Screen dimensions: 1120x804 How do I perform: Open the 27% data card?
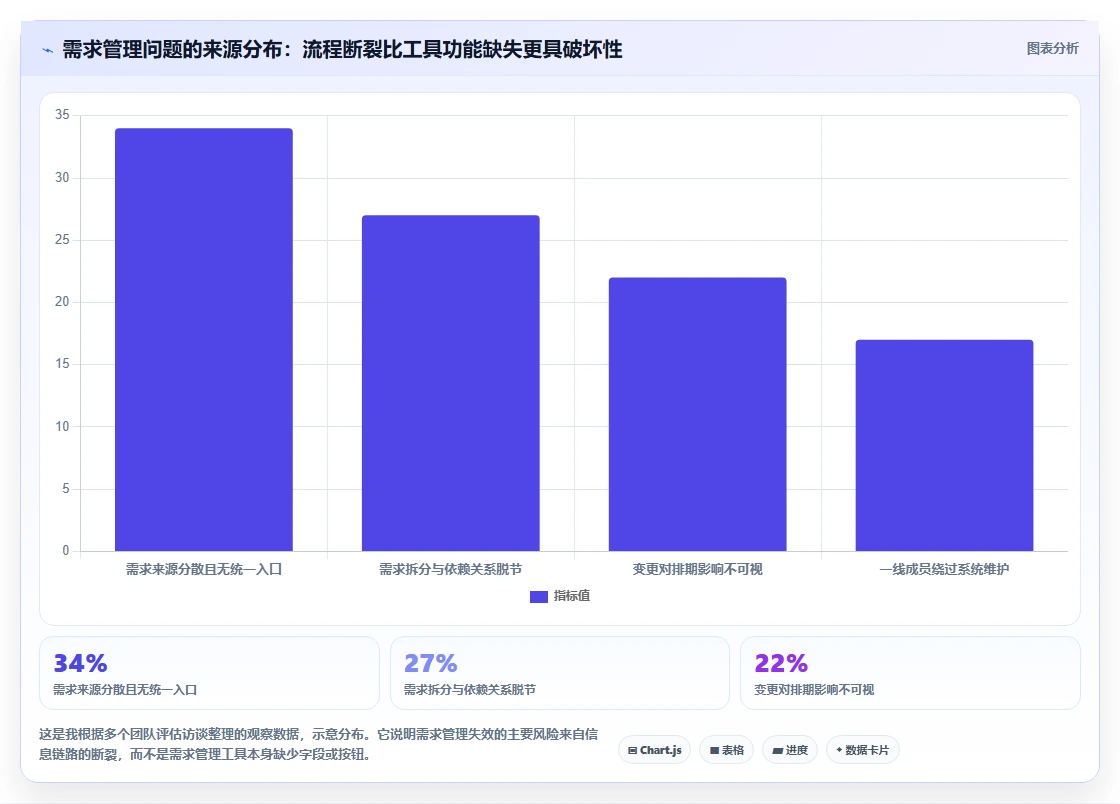[x=560, y=673]
